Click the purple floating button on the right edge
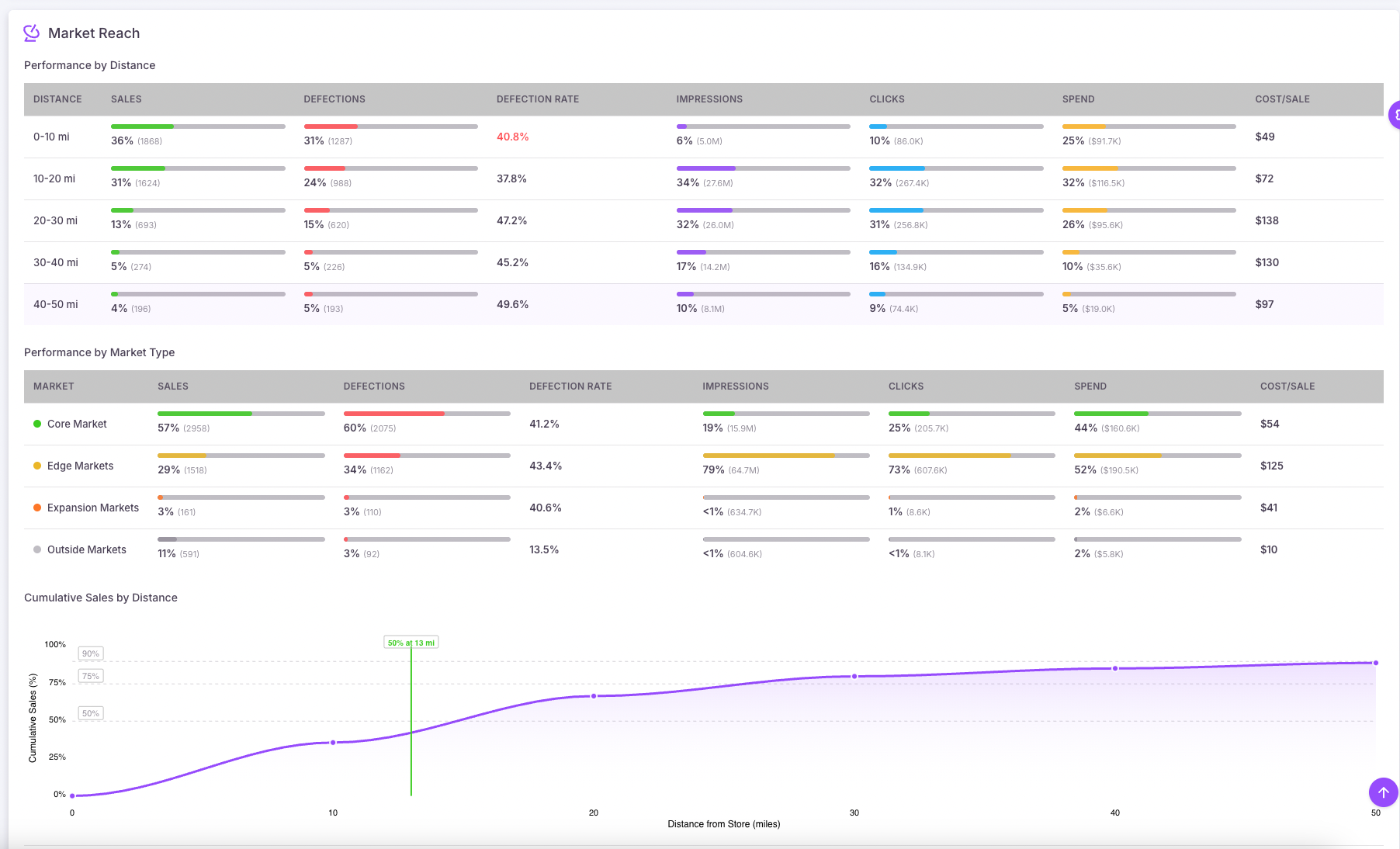 (x=1395, y=115)
